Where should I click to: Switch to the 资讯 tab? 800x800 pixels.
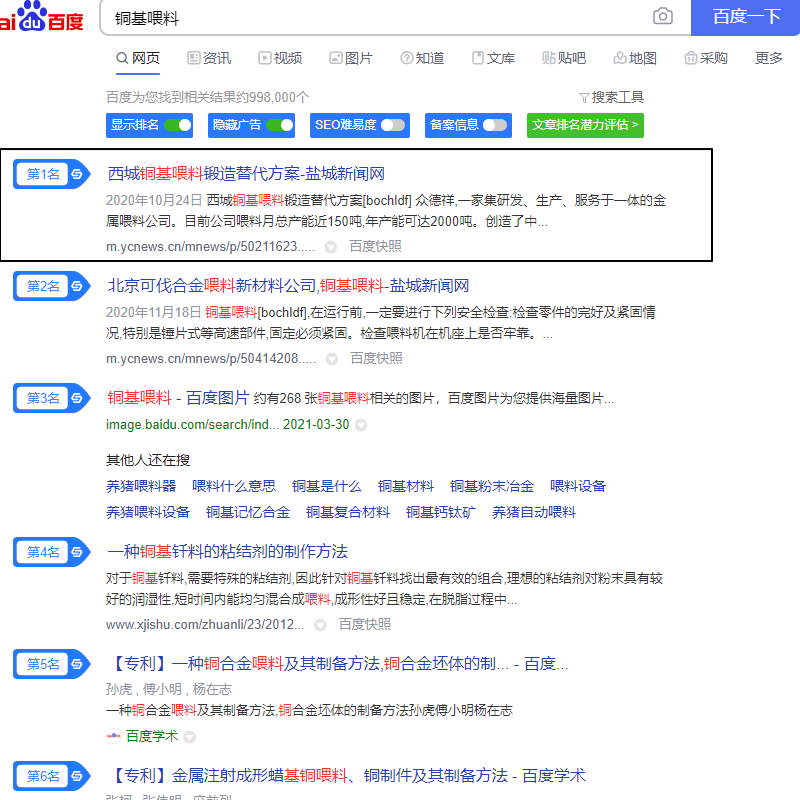point(209,58)
